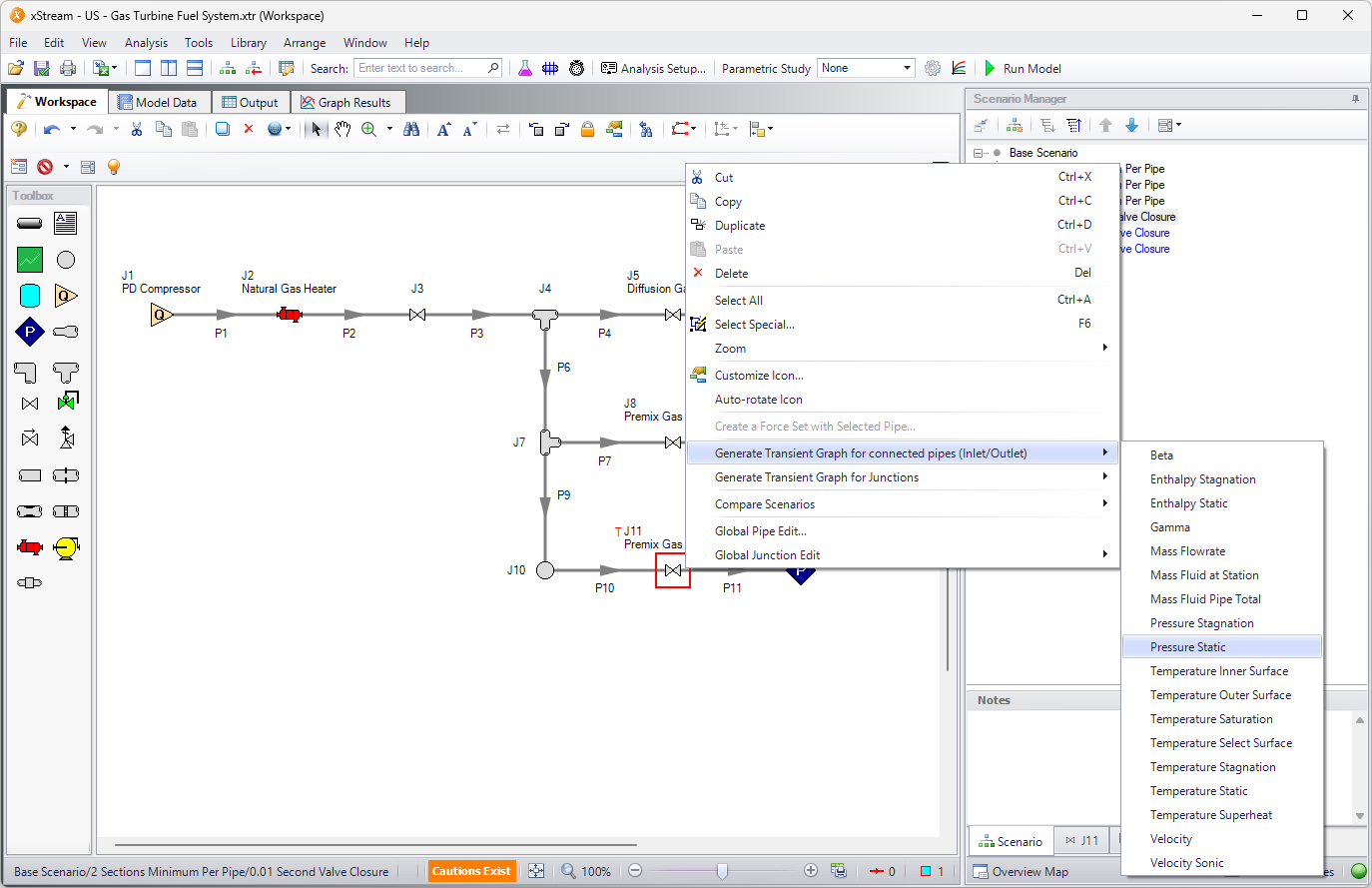Select the cyan tank junction in Toolbox
Image resolution: width=1372 pixels, height=888 pixels.
[x=30, y=296]
